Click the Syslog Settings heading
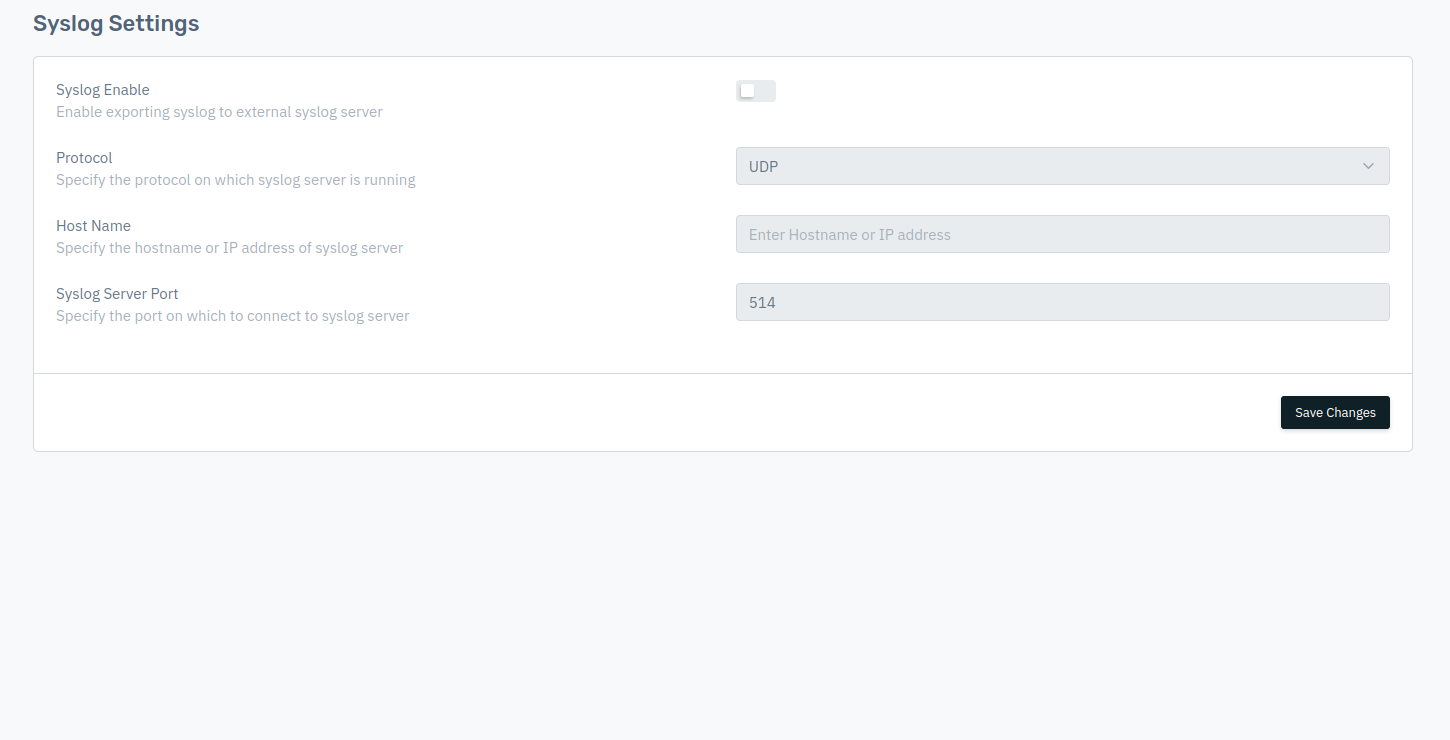Viewport: 1450px width, 740px height. (x=116, y=23)
